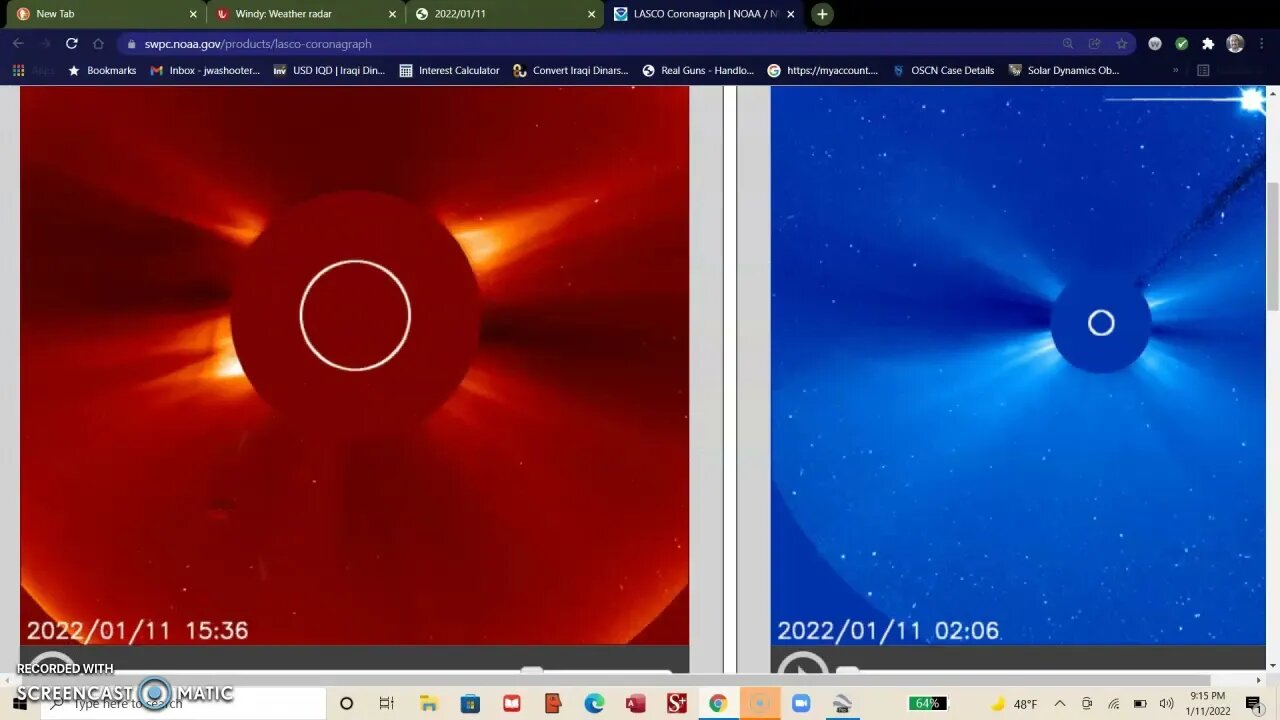This screenshot has height=720, width=1280.
Task: Select the LASCO Coronagraph tab
Action: pos(705,14)
